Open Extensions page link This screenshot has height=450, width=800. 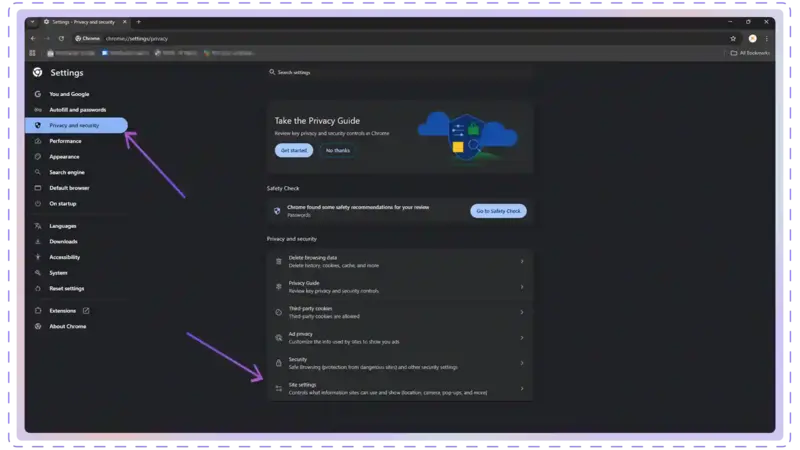pos(62,311)
